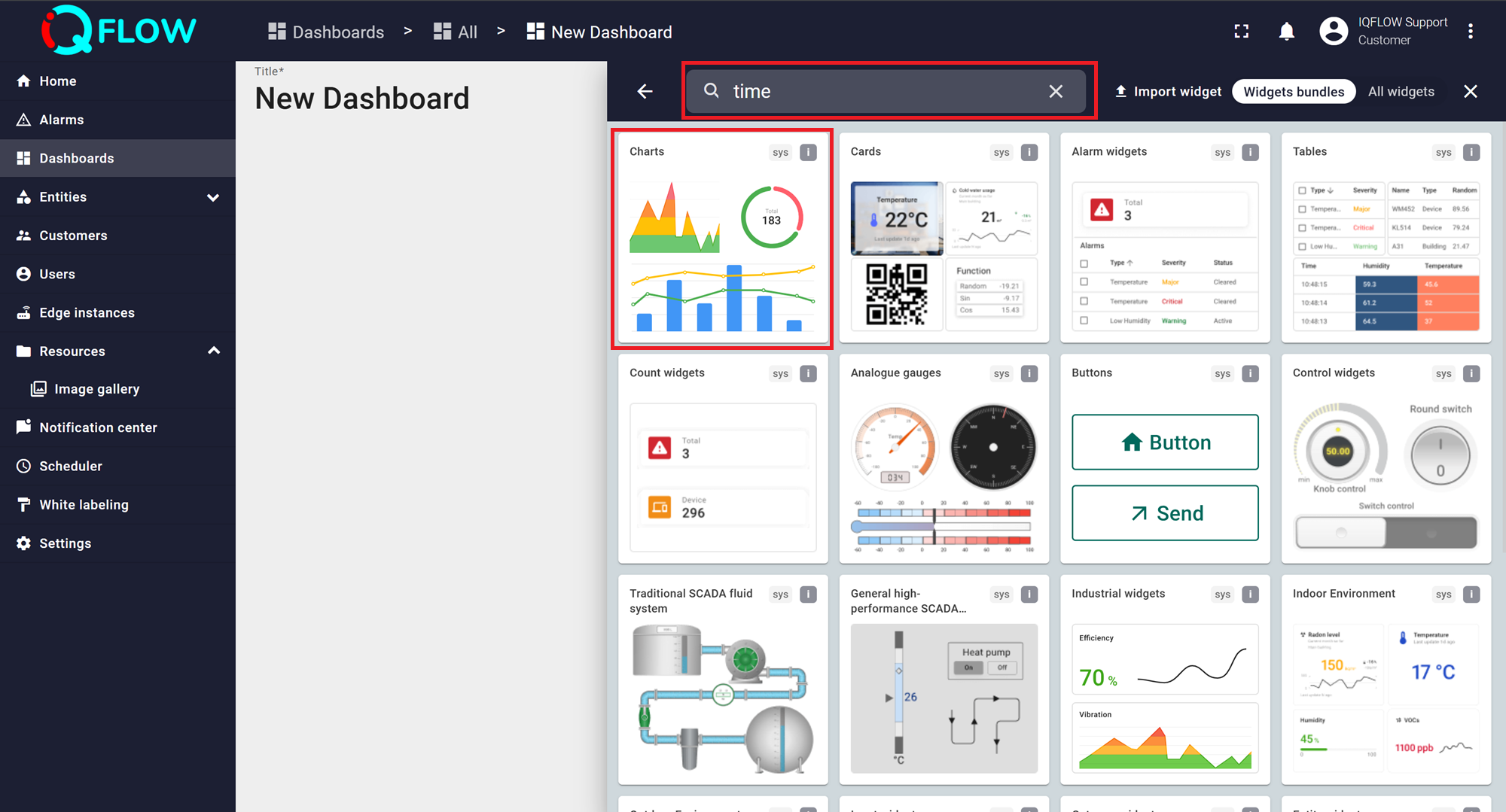Open info icon for Analogue gauges
Image resolution: width=1506 pixels, height=812 pixels.
point(1029,373)
